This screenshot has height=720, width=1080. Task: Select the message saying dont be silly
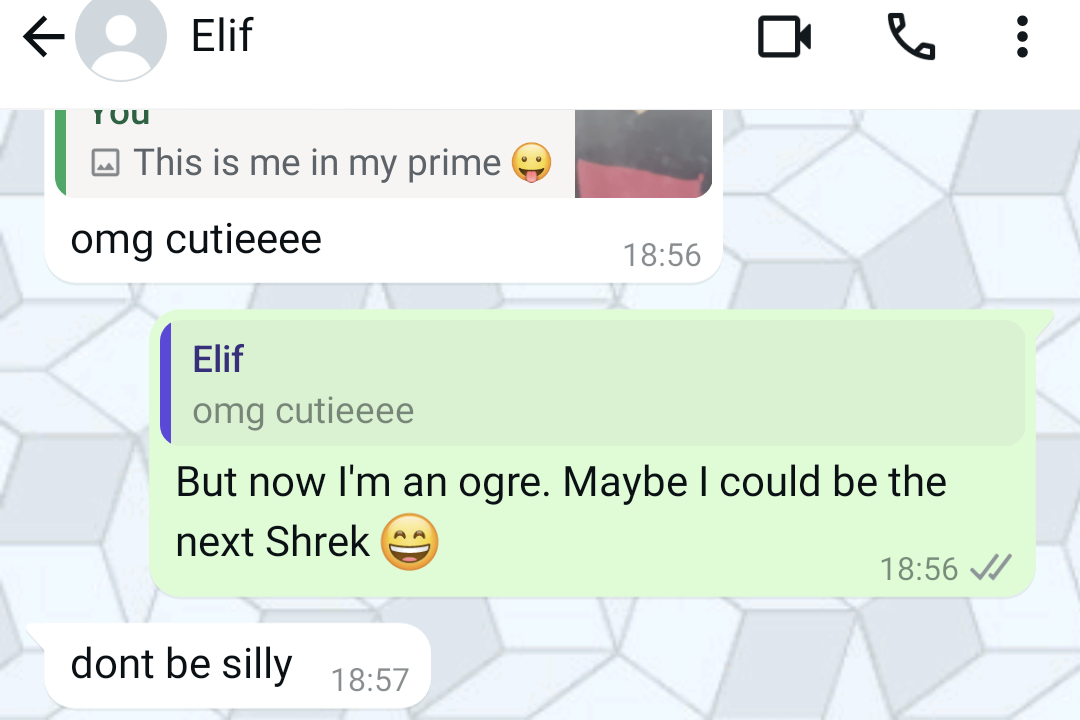tap(180, 663)
